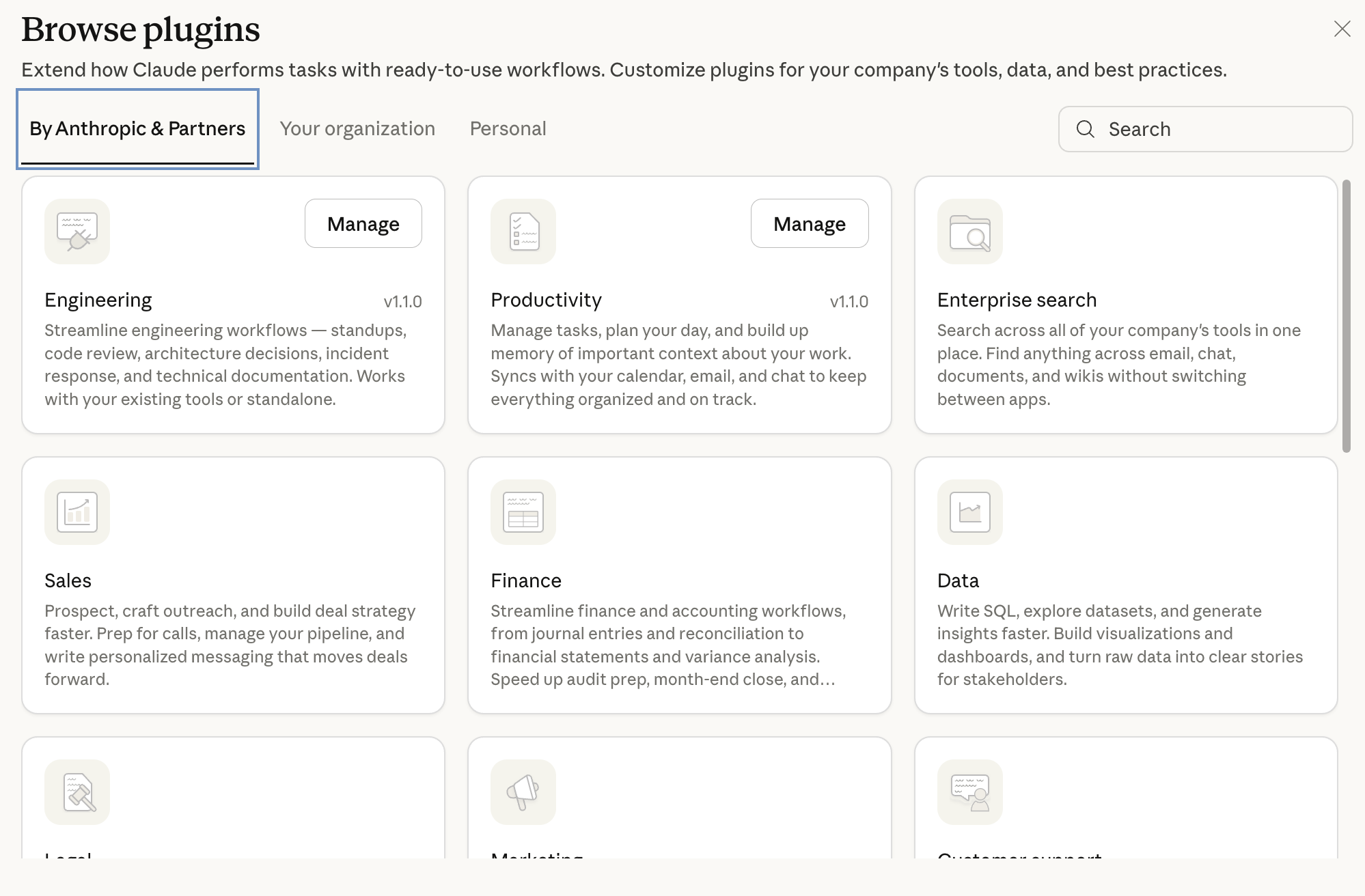Click Engineering version v1.1.0 label
Screen dimensions: 1365x896
402,301
